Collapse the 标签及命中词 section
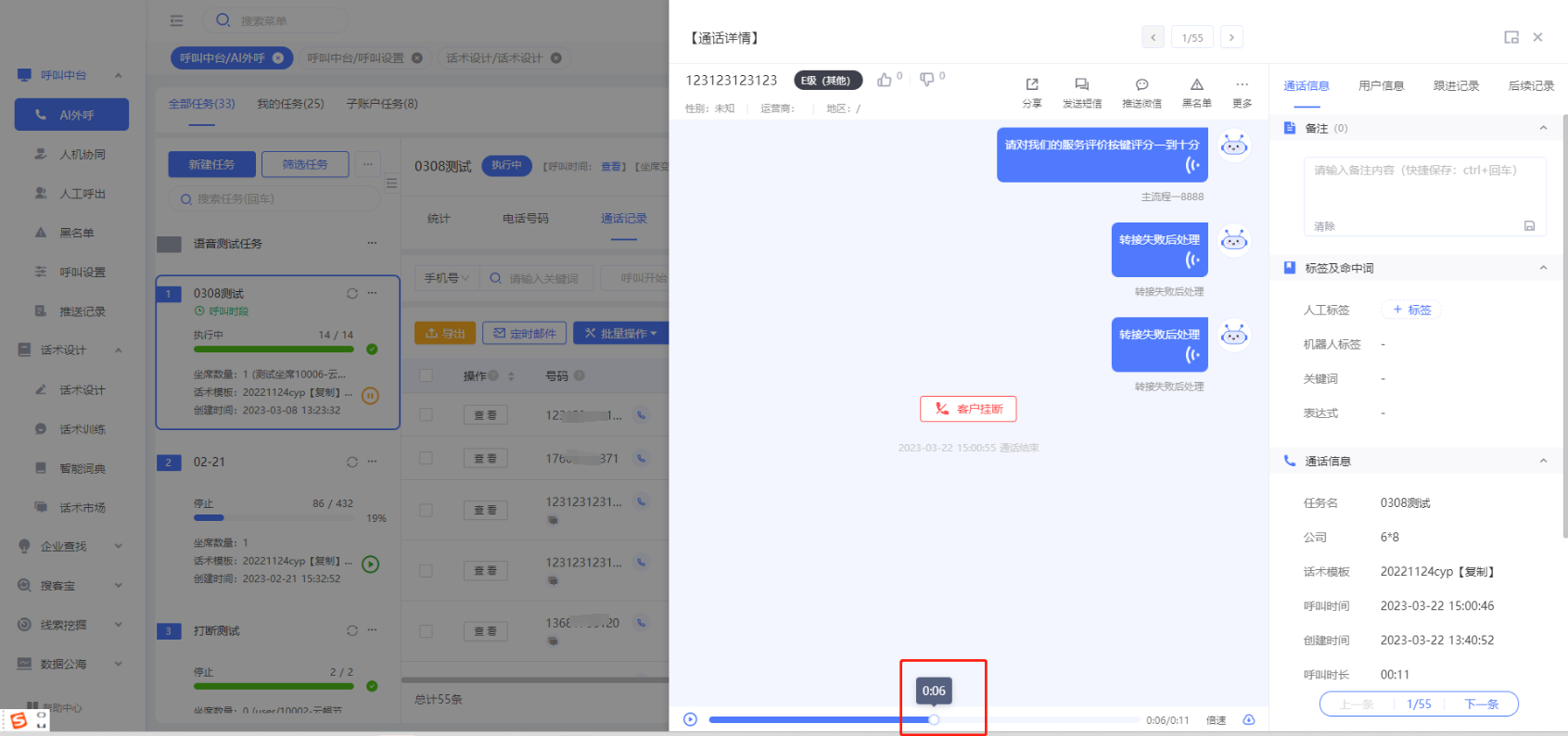The image size is (1568, 736). (1543, 268)
